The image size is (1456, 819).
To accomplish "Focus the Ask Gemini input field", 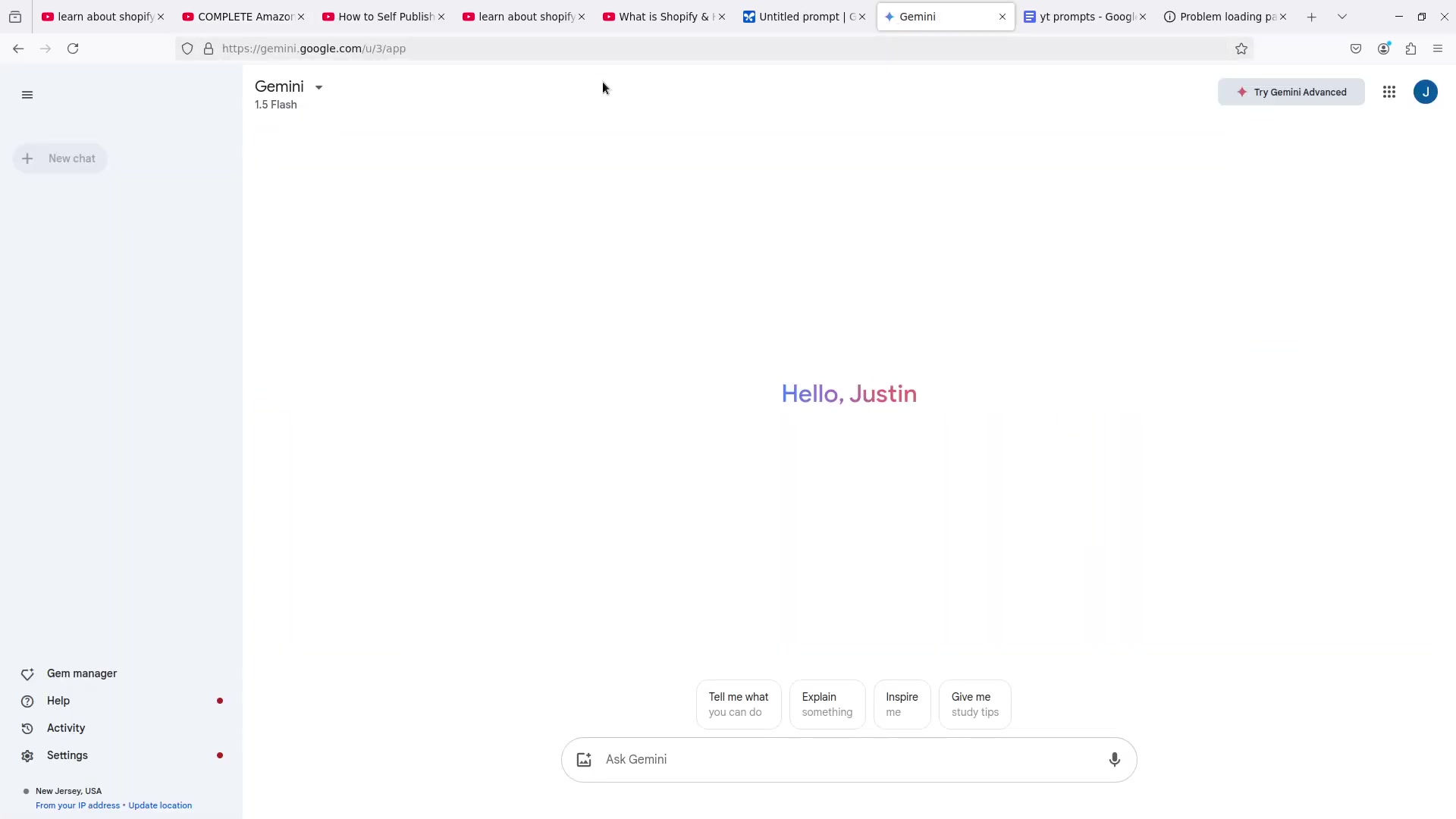I will (849, 760).
